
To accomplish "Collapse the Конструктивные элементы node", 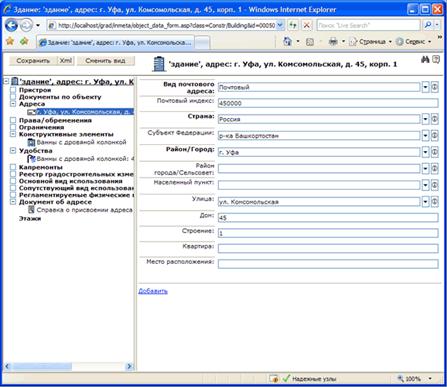I will [13, 134].
